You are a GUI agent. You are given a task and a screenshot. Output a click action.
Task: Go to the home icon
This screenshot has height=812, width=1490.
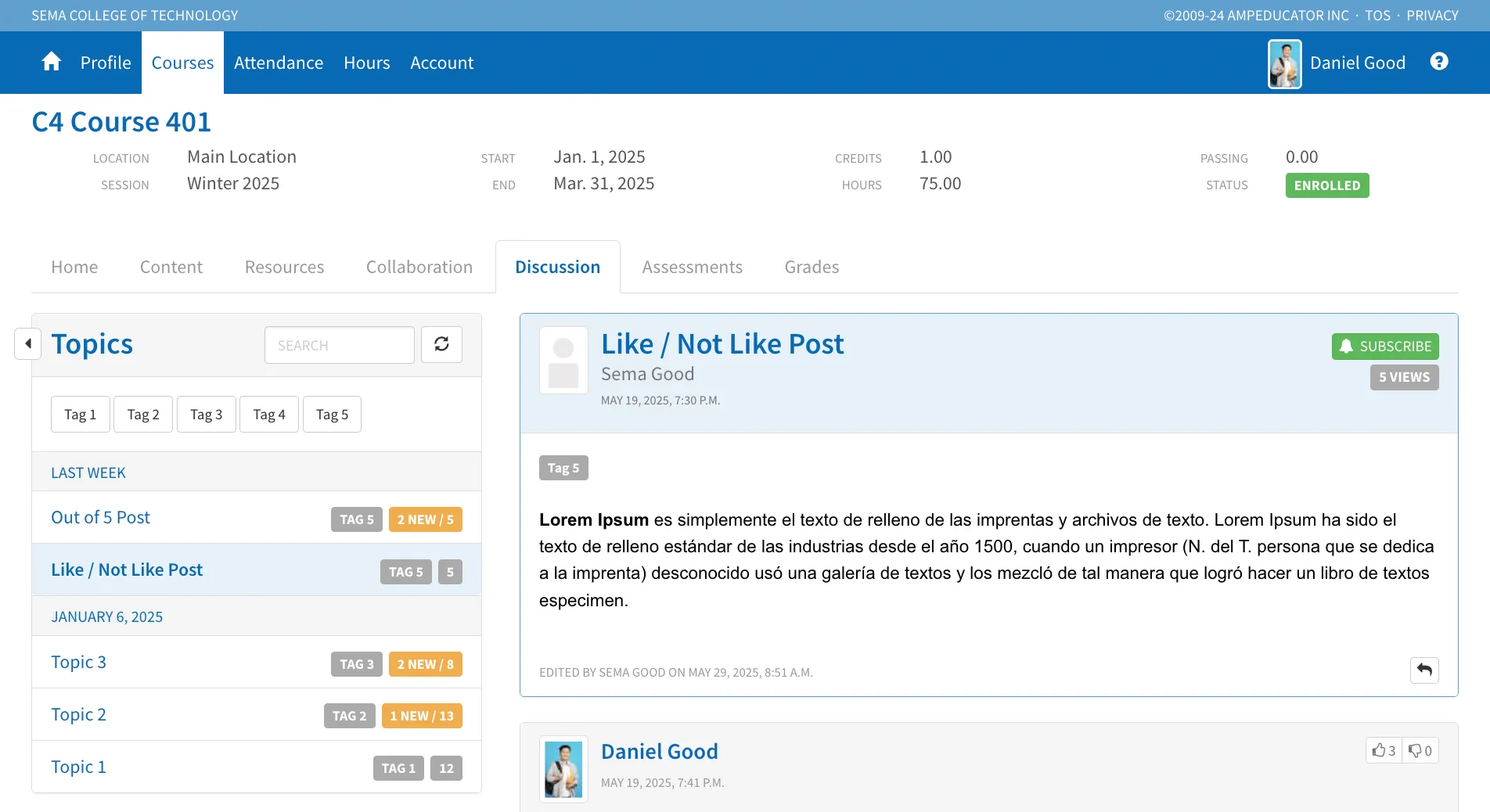[52, 62]
